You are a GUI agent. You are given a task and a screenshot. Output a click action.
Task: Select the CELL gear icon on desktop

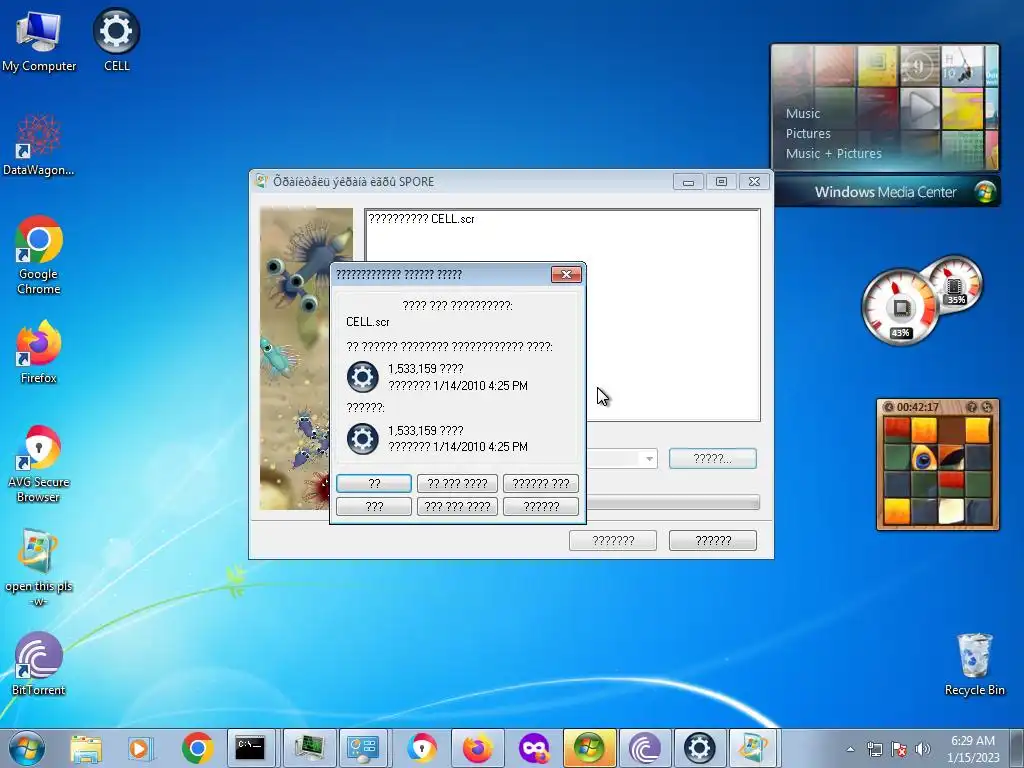(x=116, y=40)
